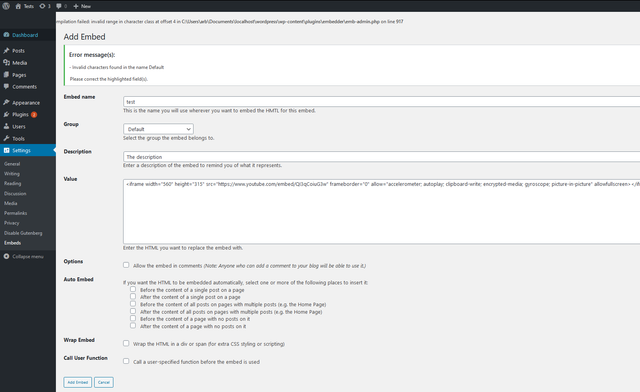640x392 pixels.
Task: Click the Comments sidebar icon
Action: (6, 87)
